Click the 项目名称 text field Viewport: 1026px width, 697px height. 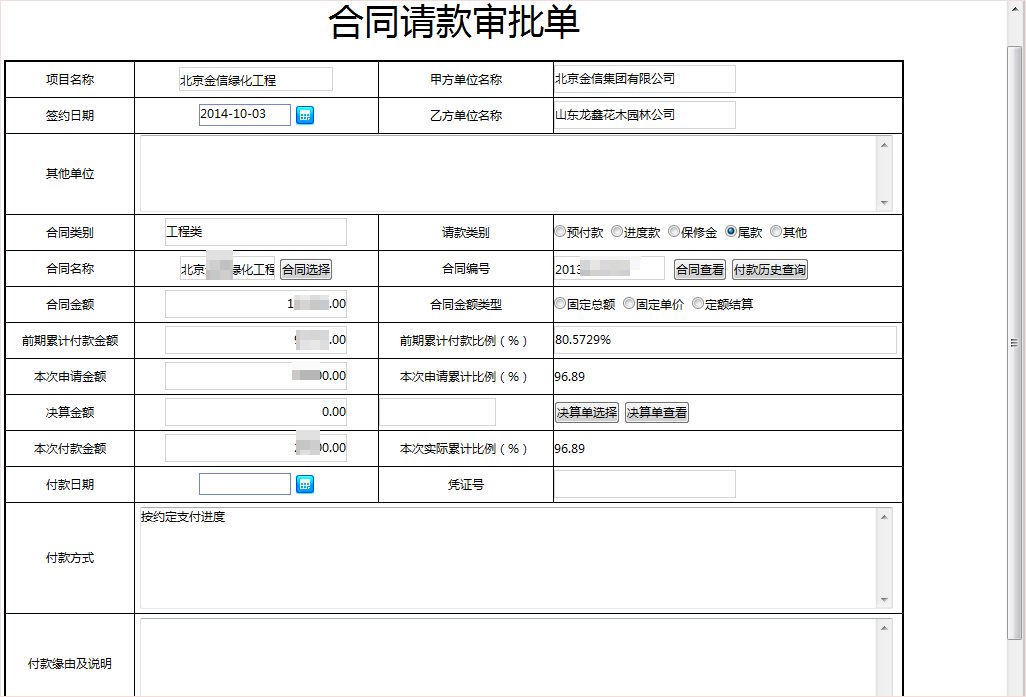255,79
